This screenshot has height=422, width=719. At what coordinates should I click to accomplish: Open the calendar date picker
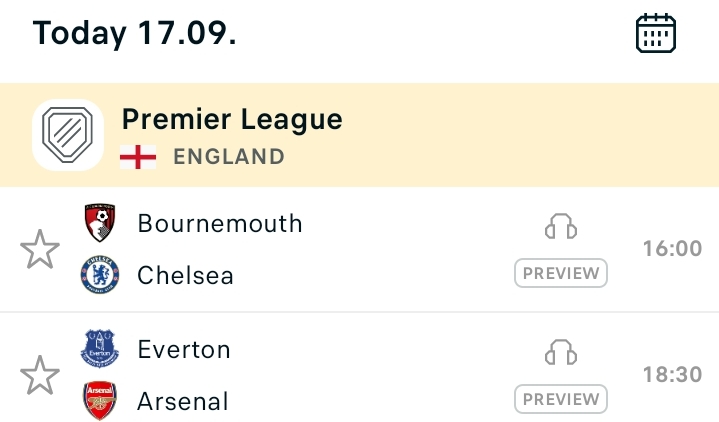656,34
